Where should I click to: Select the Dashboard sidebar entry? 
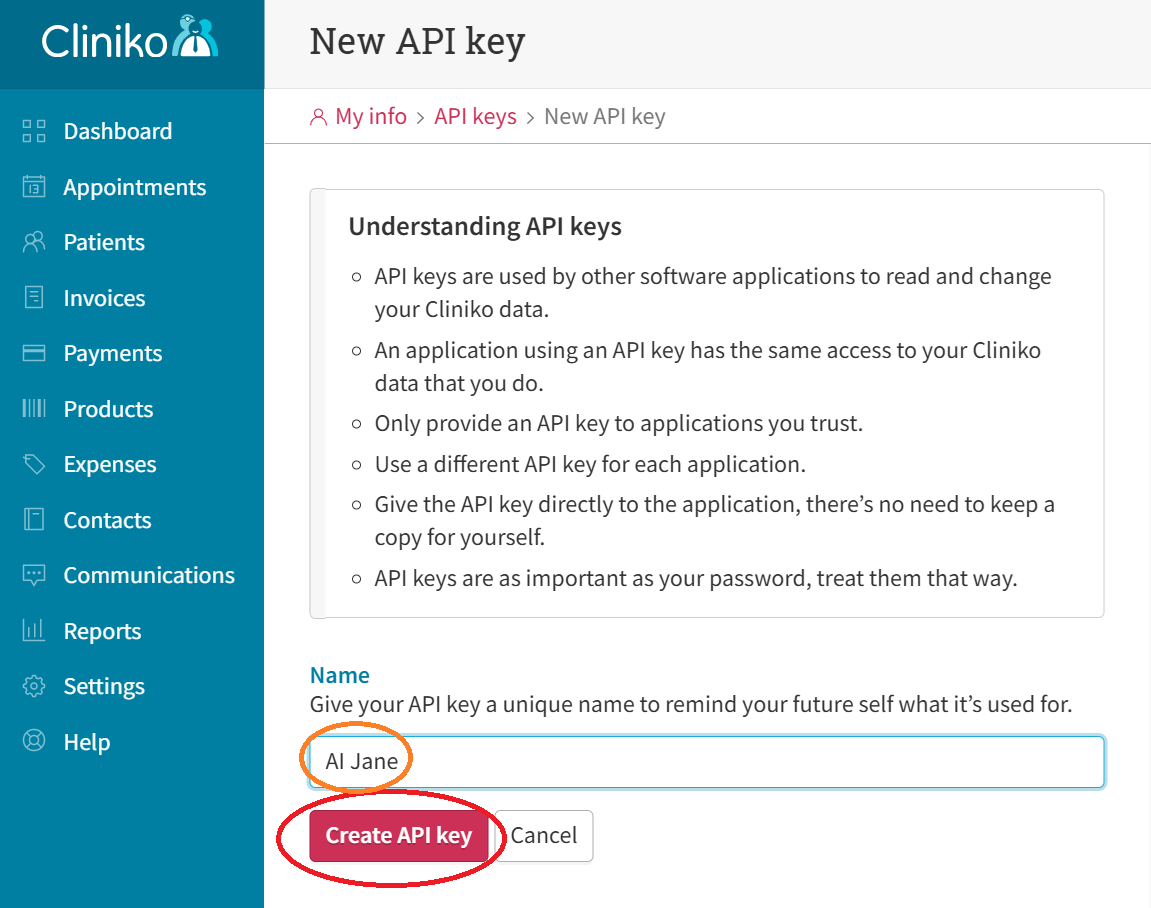[117, 131]
